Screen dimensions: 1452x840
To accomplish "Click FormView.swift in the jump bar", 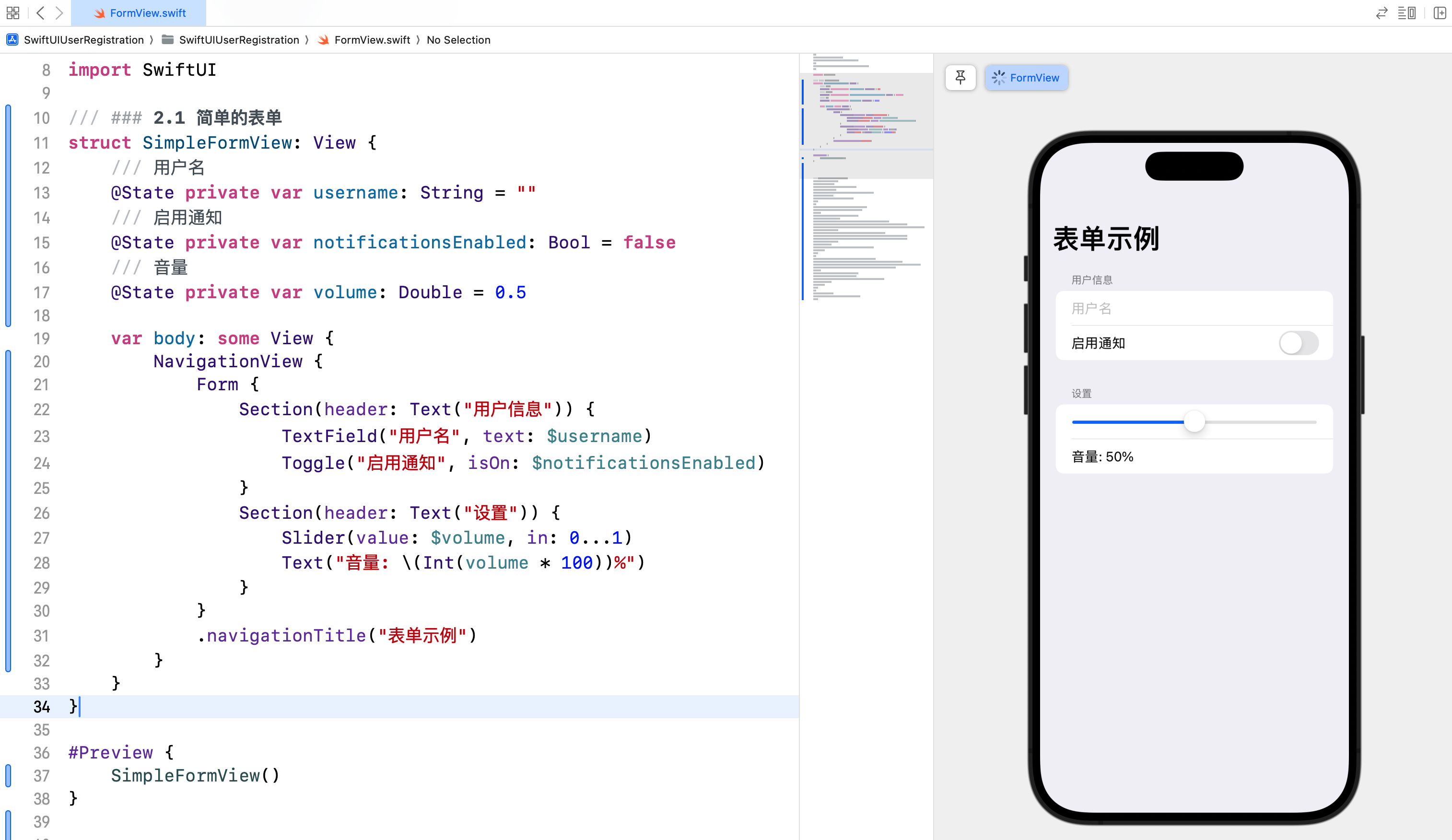I will click(372, 40).
